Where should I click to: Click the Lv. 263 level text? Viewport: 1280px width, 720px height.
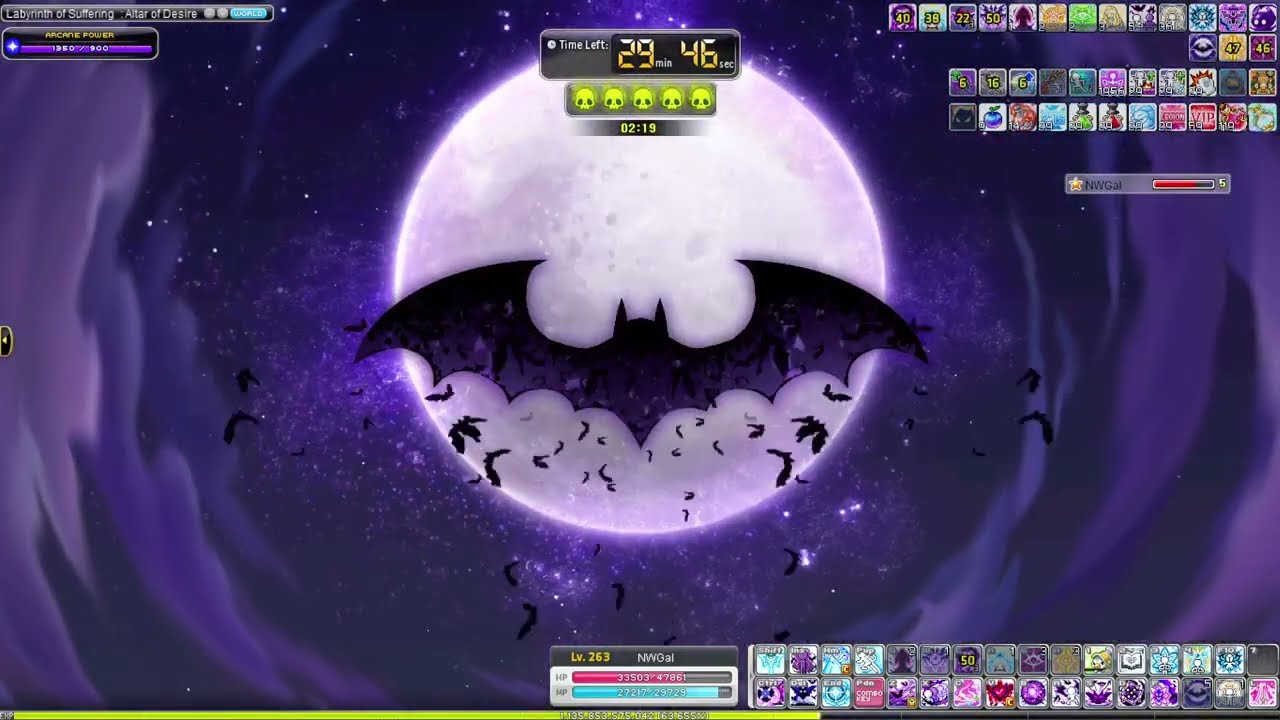tap(590, 657)
